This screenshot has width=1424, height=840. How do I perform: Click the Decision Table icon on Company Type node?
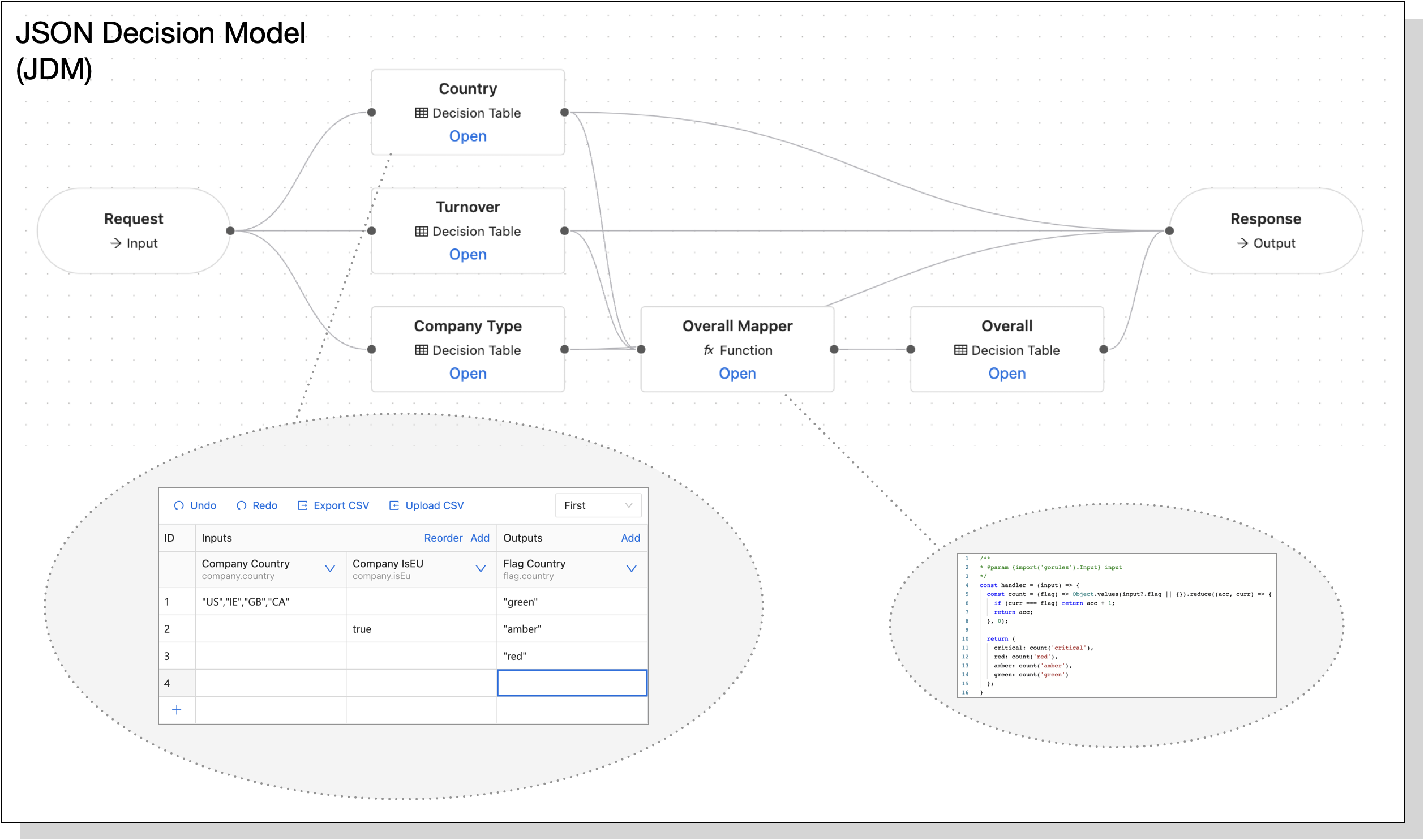coord(421,350)
